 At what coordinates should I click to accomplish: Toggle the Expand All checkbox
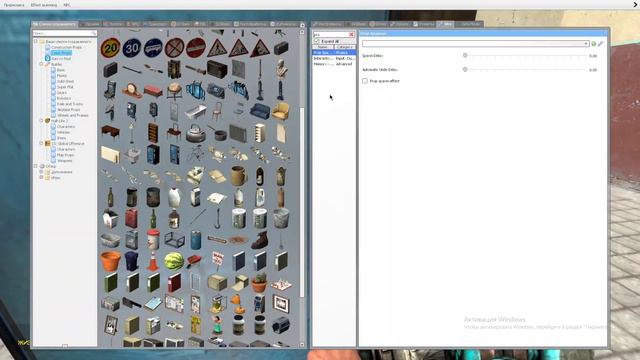click(x=317, y=41)
